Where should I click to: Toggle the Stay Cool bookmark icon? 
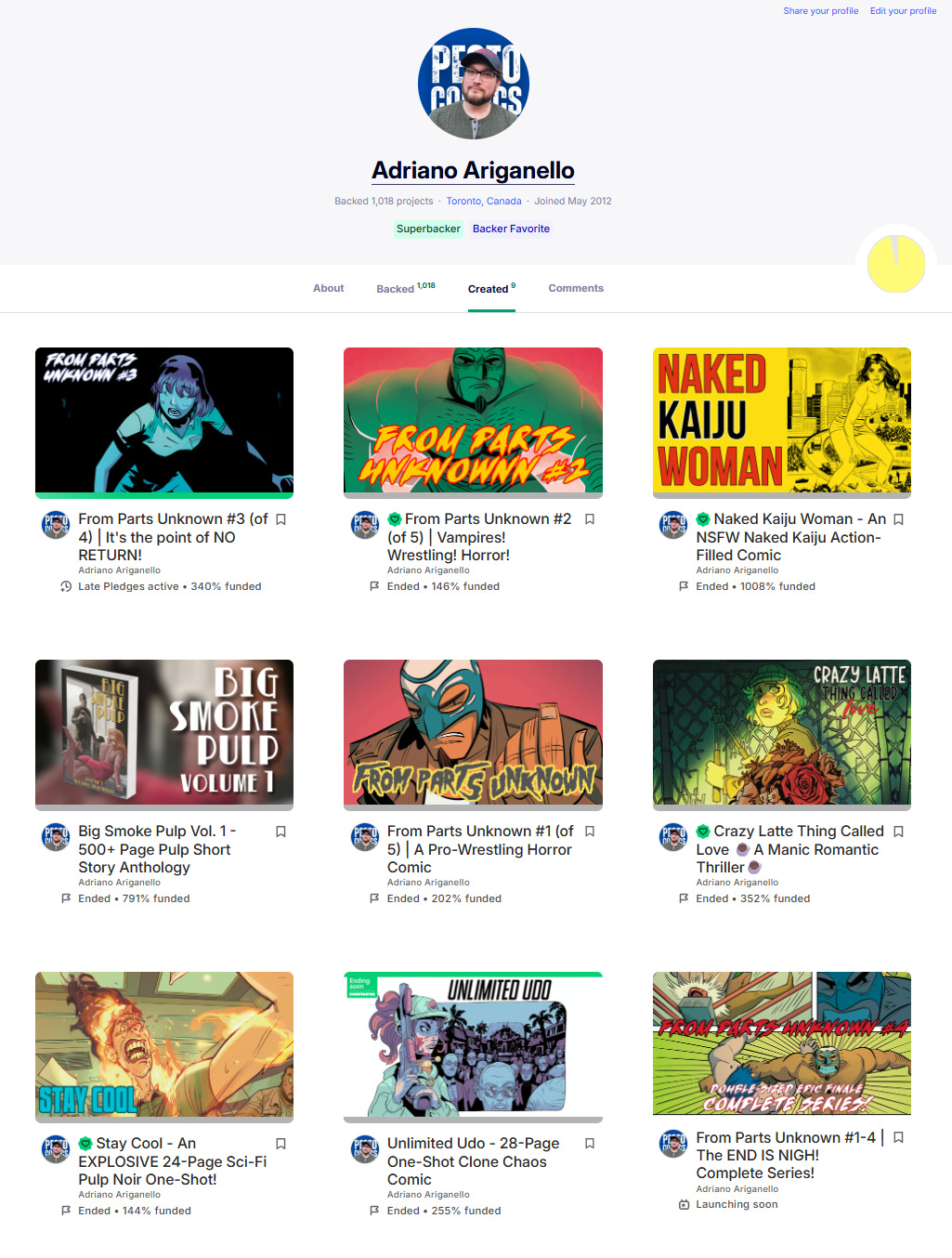point(280,1144)
